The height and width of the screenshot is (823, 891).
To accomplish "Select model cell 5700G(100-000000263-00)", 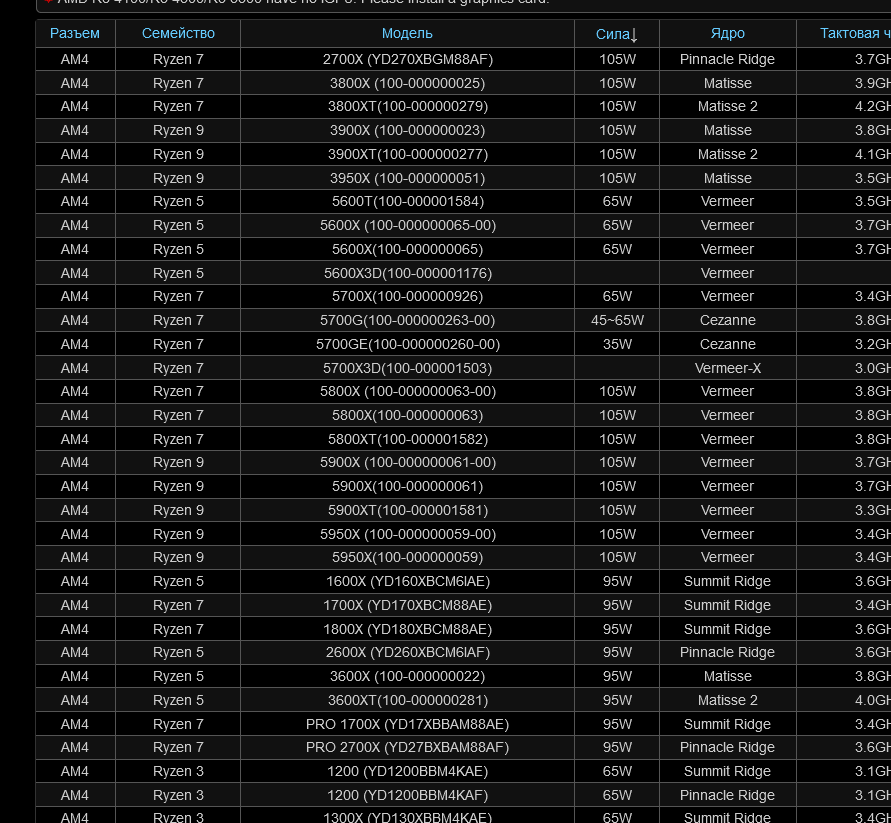I will (407, 320).
